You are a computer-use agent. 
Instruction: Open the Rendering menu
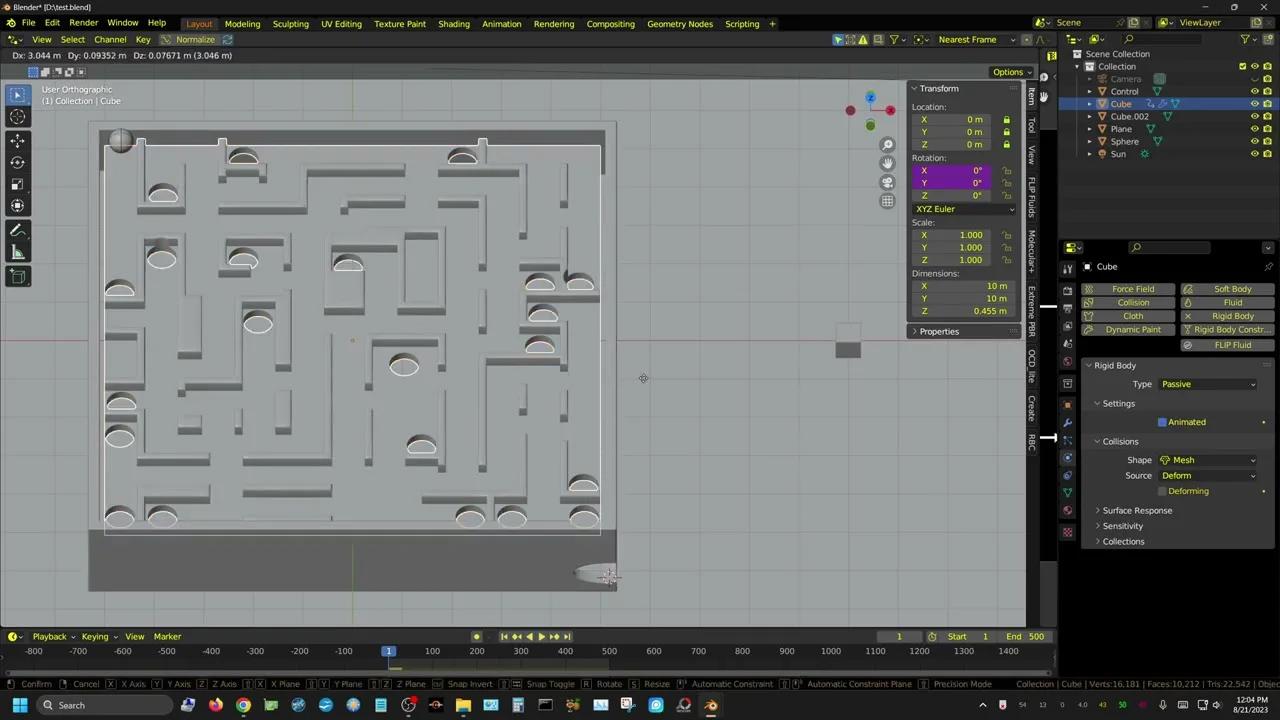click(x=554, y=23)
